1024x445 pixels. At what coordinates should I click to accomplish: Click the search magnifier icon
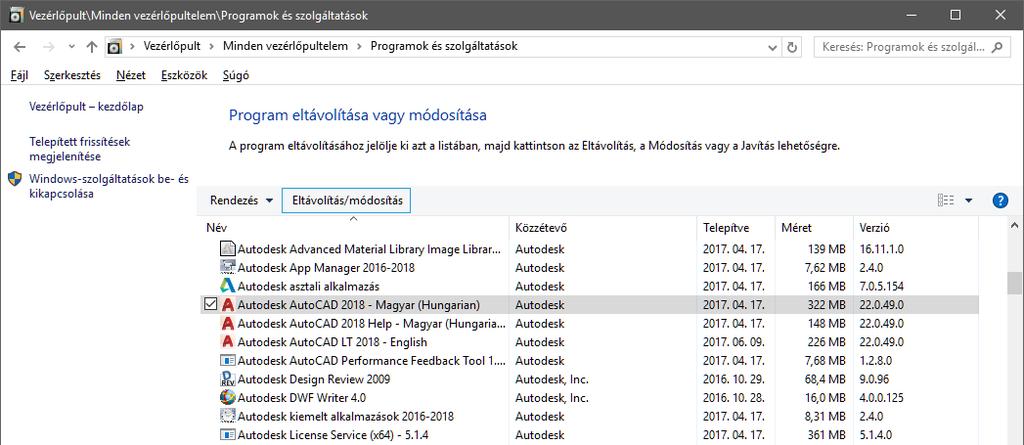tap(997, 47)
